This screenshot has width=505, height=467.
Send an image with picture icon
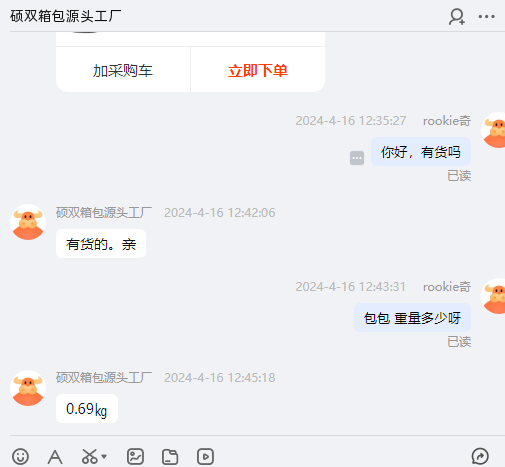[x=135, y=456]
